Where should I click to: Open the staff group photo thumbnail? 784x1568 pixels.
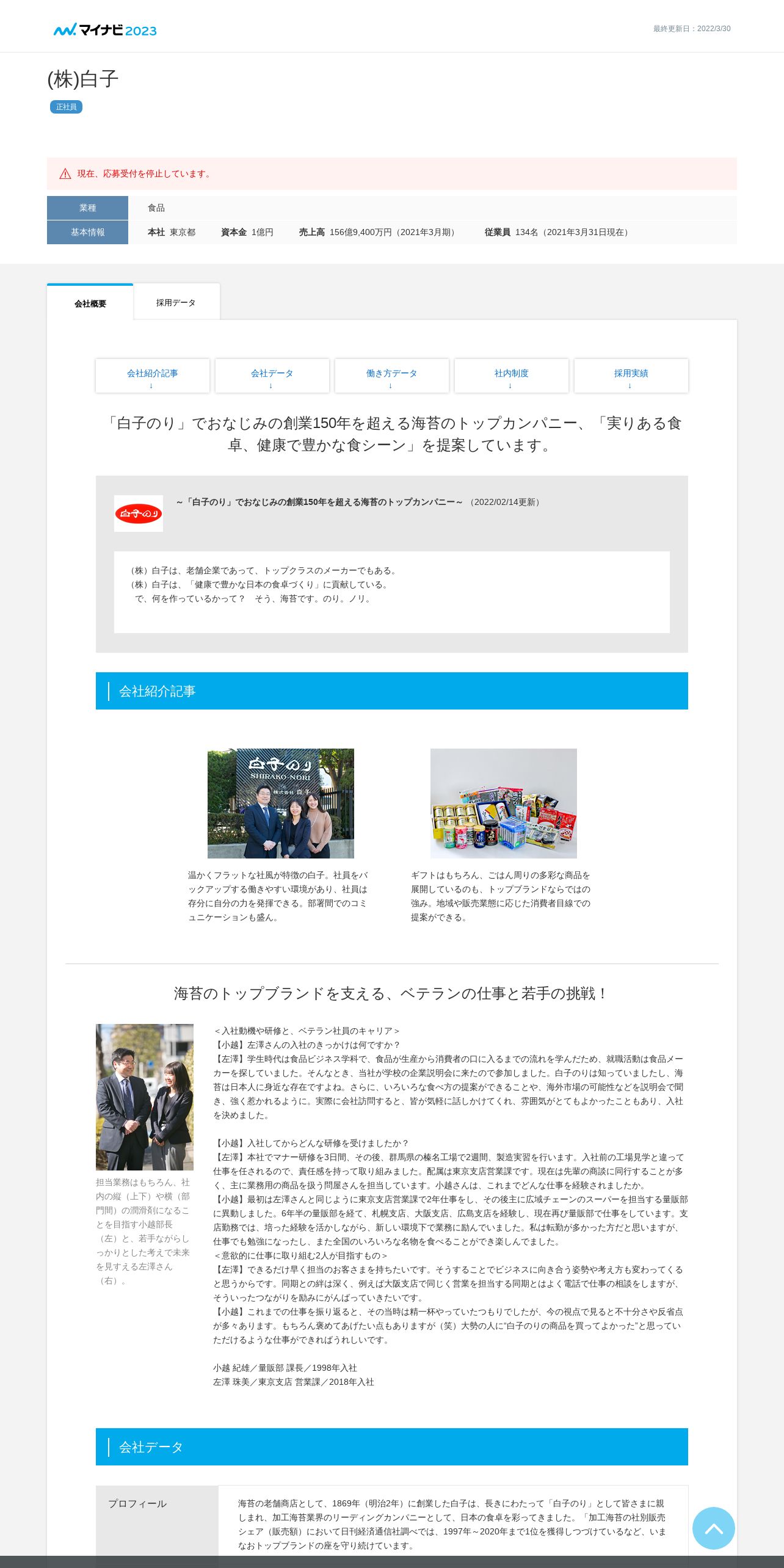(x=281, y=804)
